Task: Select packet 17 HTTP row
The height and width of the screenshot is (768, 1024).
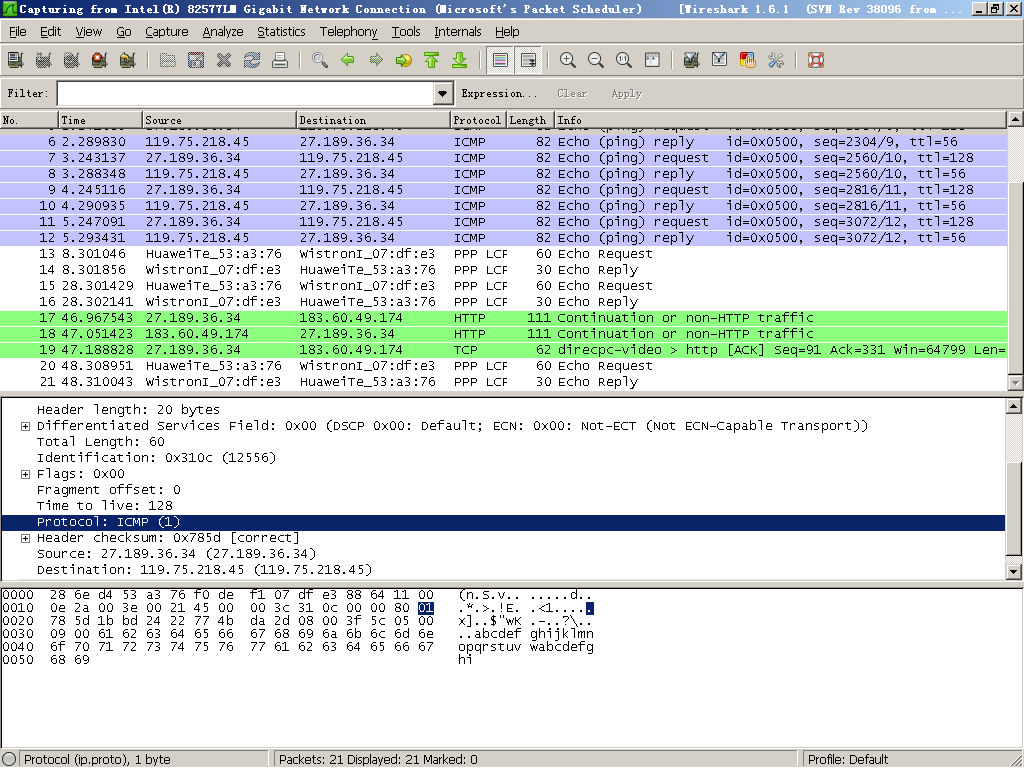Action: pyautogui.click(x=500, y=318)
